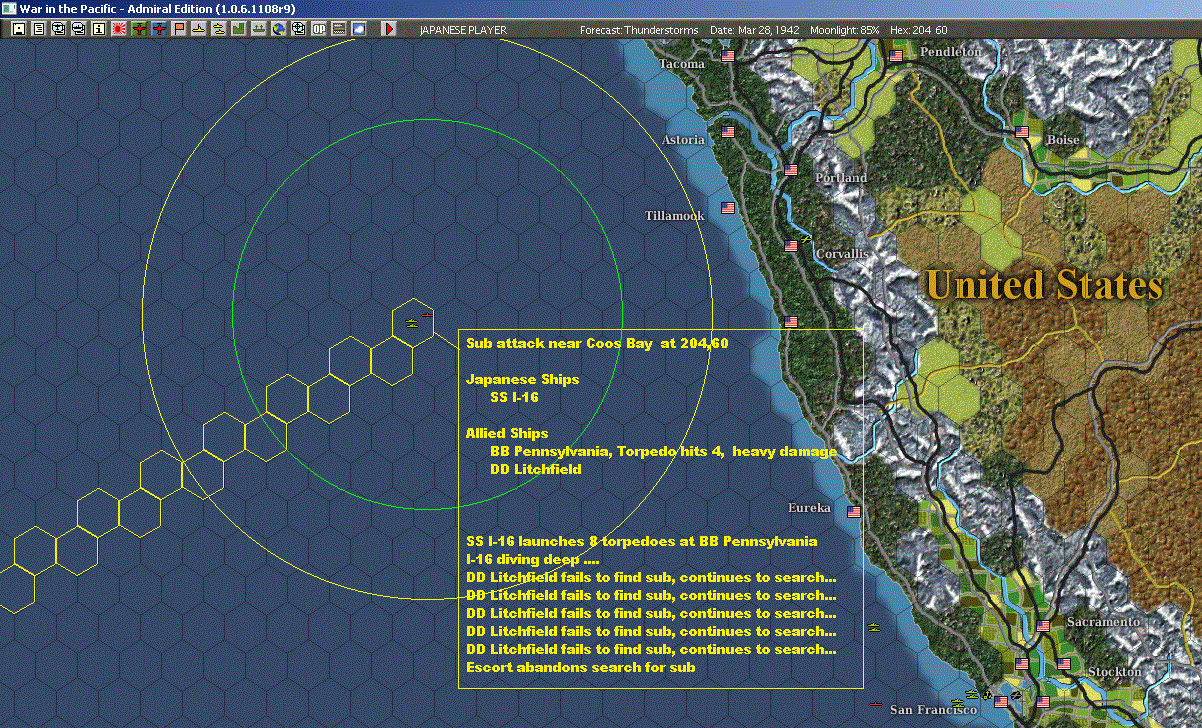Screen dimensions: 1202x728
Task: Click the US flag at Tacoma
Action: [x=728, y=56]
